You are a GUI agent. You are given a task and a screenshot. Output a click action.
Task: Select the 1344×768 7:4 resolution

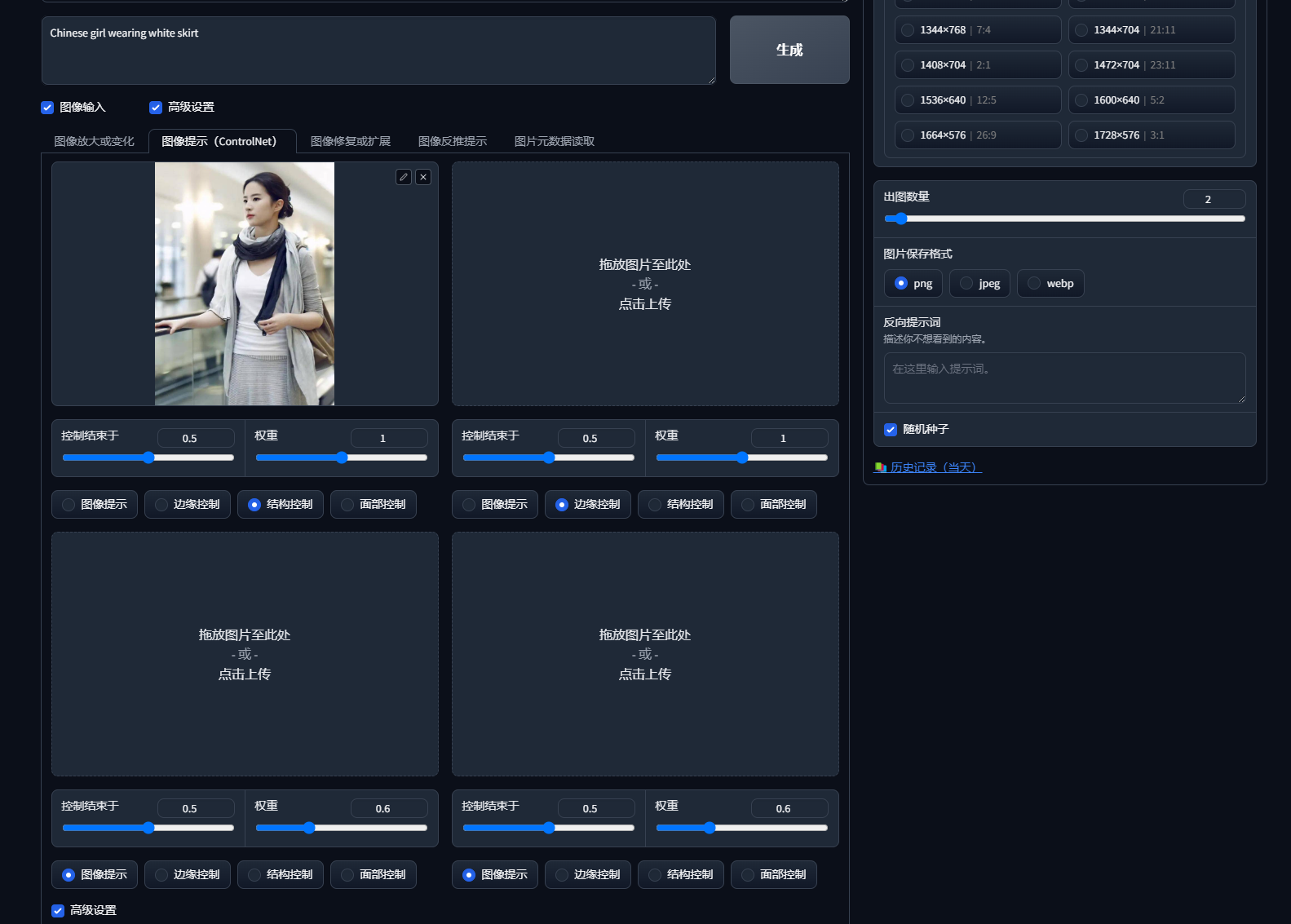click(978, 30)
